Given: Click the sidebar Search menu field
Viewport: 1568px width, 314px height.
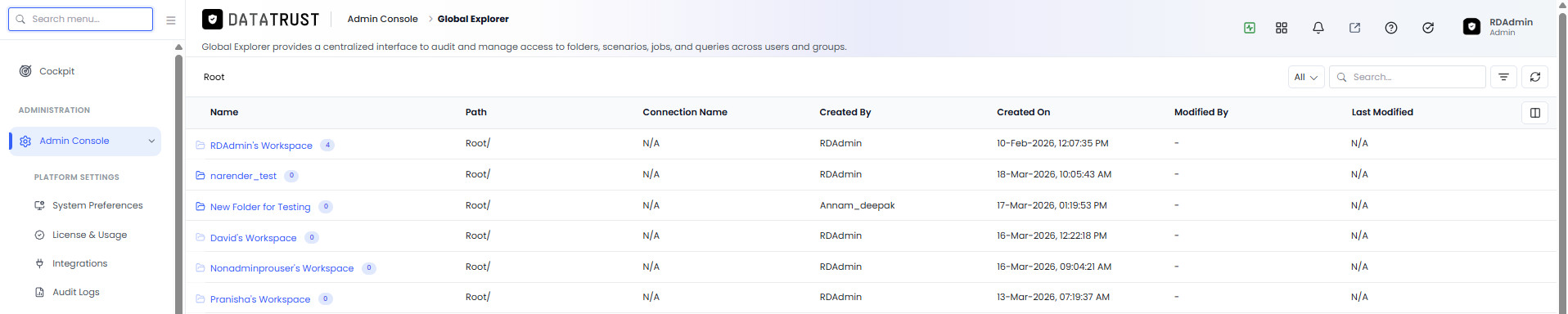Looking at the screenshot, I should pyautogui.click(x=80, y=19).
